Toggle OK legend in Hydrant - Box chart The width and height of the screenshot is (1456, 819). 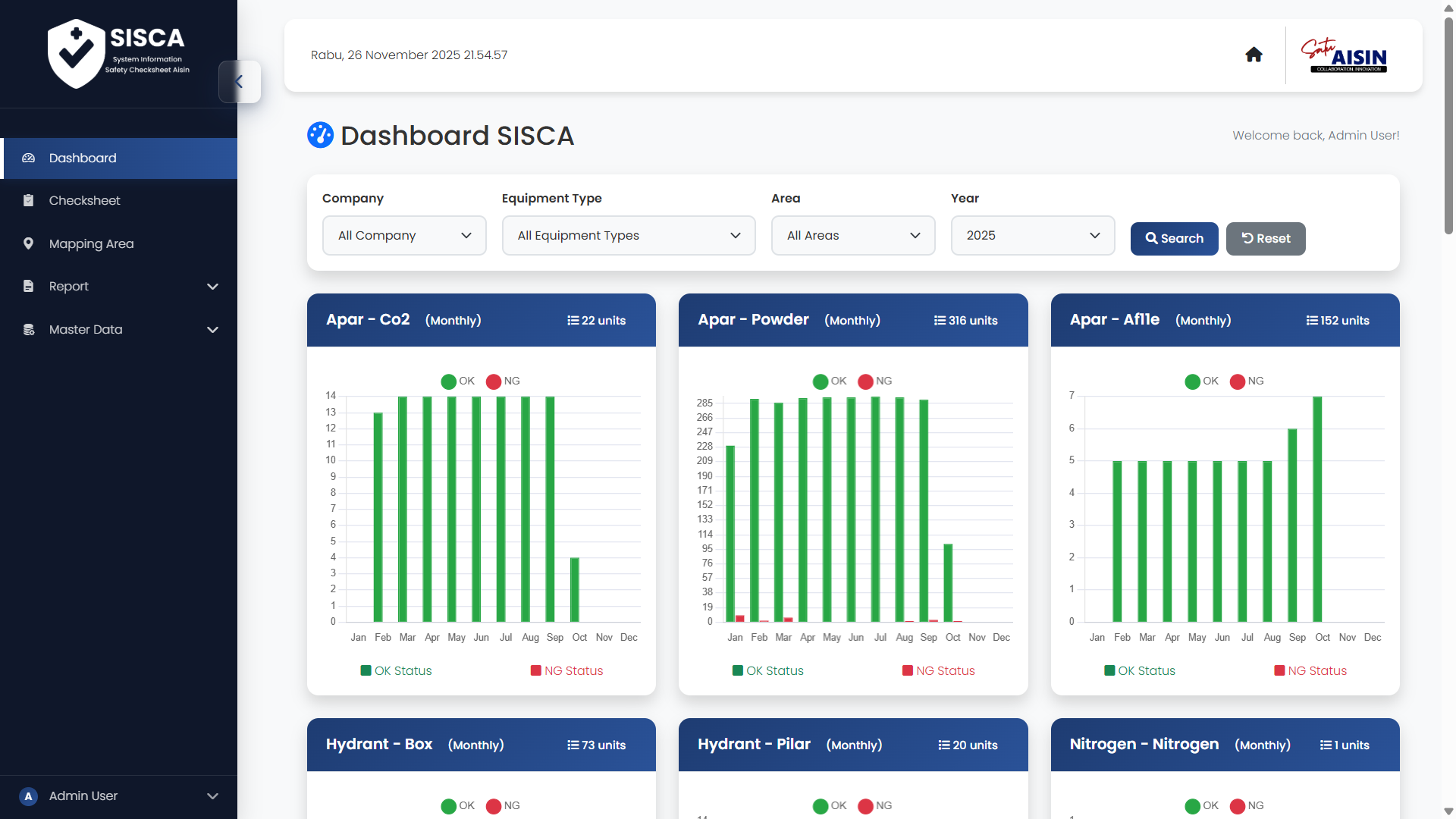point(458,806)
